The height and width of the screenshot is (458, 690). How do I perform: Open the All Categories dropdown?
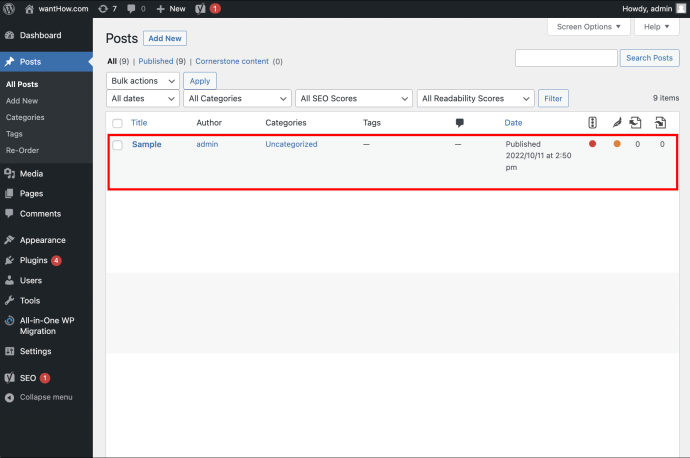(x=238, y=99)
